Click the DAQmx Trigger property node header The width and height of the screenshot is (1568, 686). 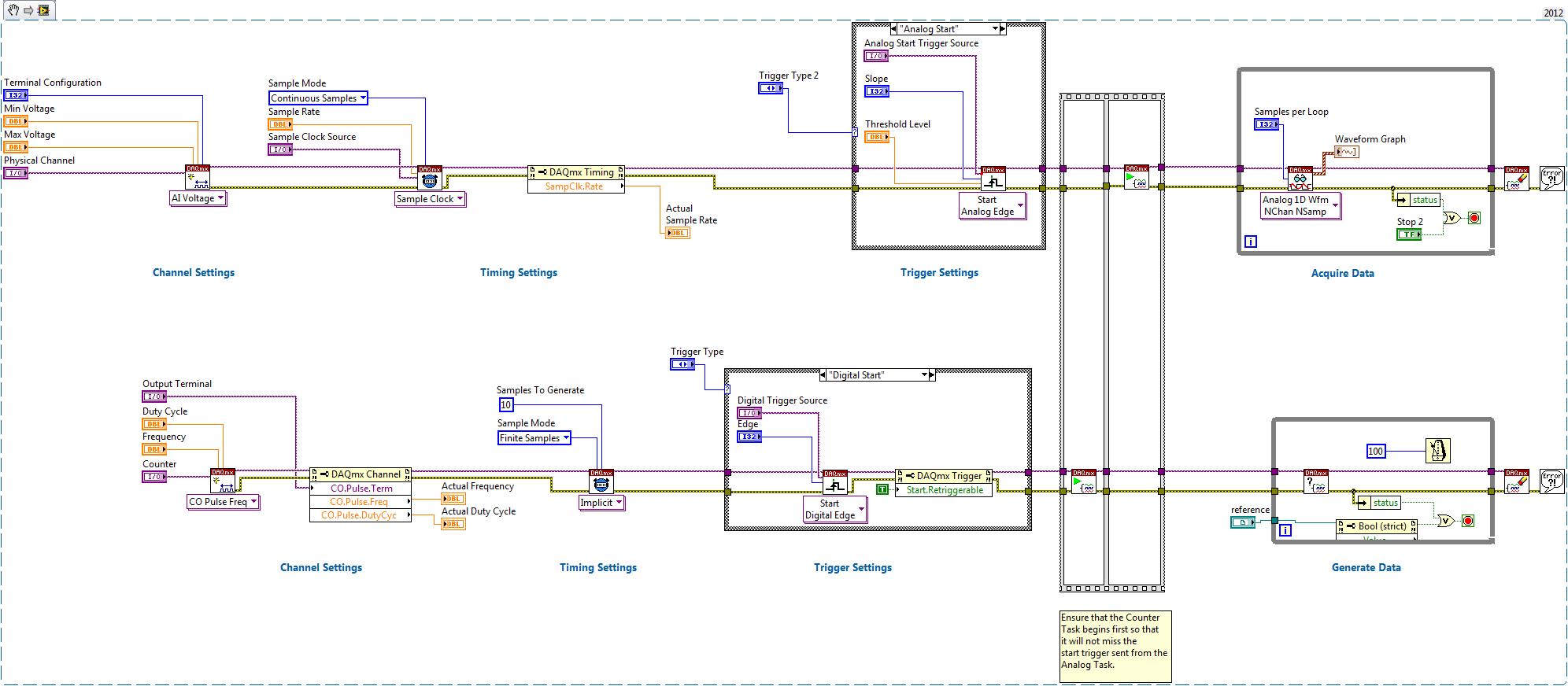(945, 476)
